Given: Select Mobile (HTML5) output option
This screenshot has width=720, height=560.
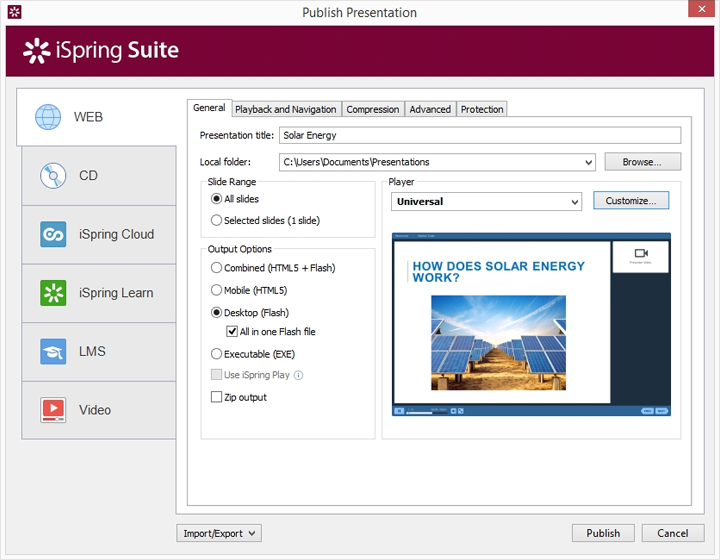Looking at the screenshot, I should [216, 290].
